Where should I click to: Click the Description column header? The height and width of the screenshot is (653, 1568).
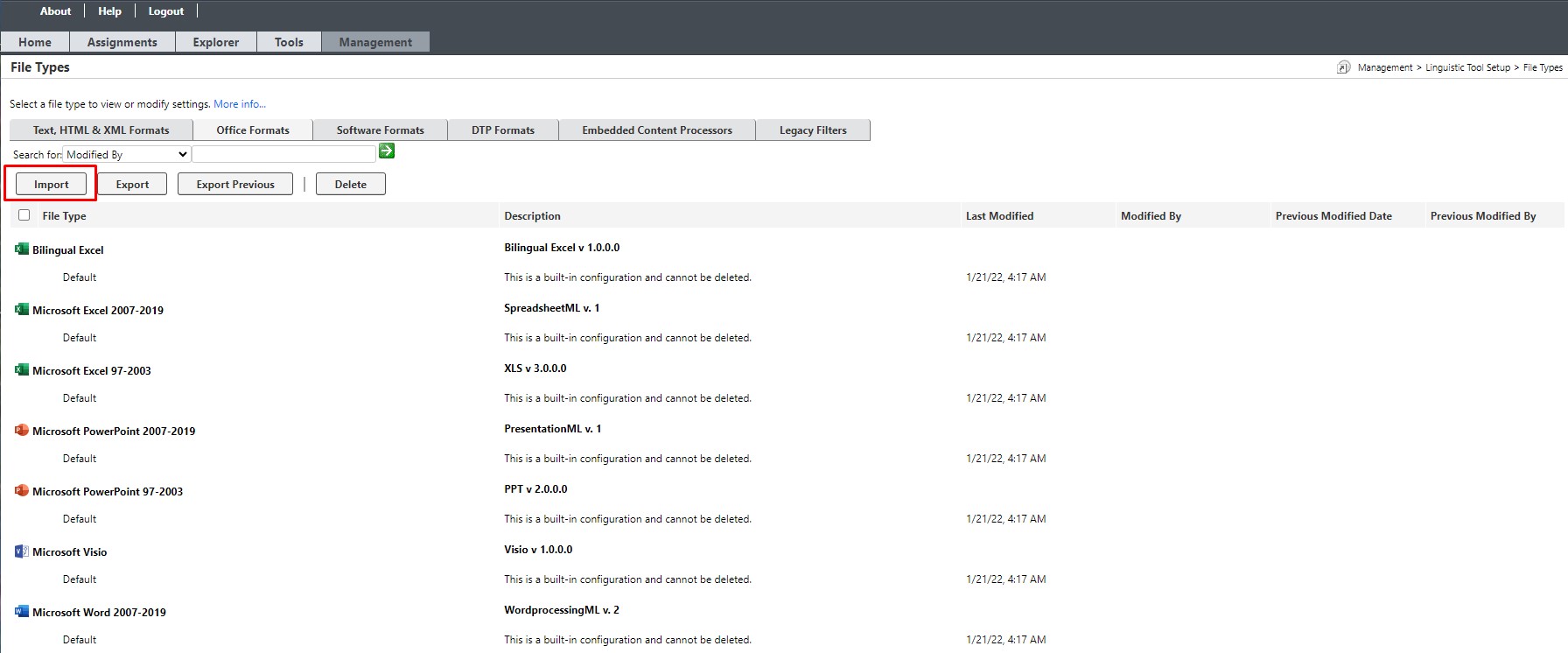532,216
